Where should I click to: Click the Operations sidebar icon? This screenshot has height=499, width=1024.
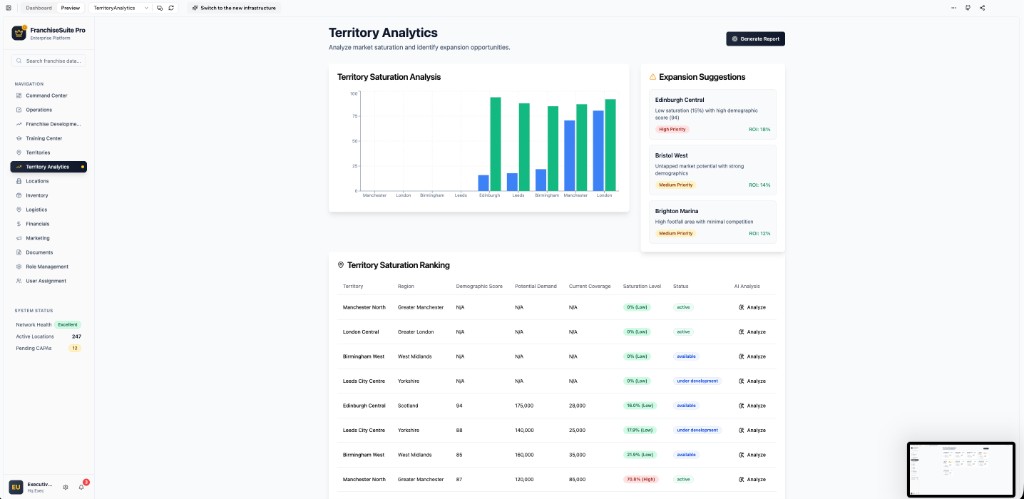19,110
